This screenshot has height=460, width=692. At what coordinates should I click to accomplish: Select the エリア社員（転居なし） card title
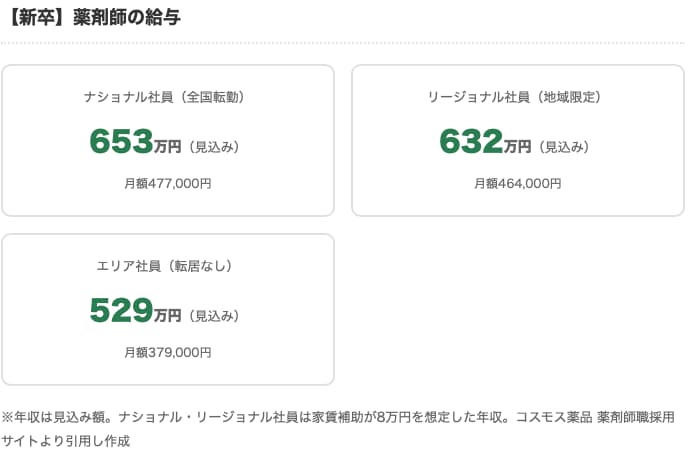pos(167,266)
